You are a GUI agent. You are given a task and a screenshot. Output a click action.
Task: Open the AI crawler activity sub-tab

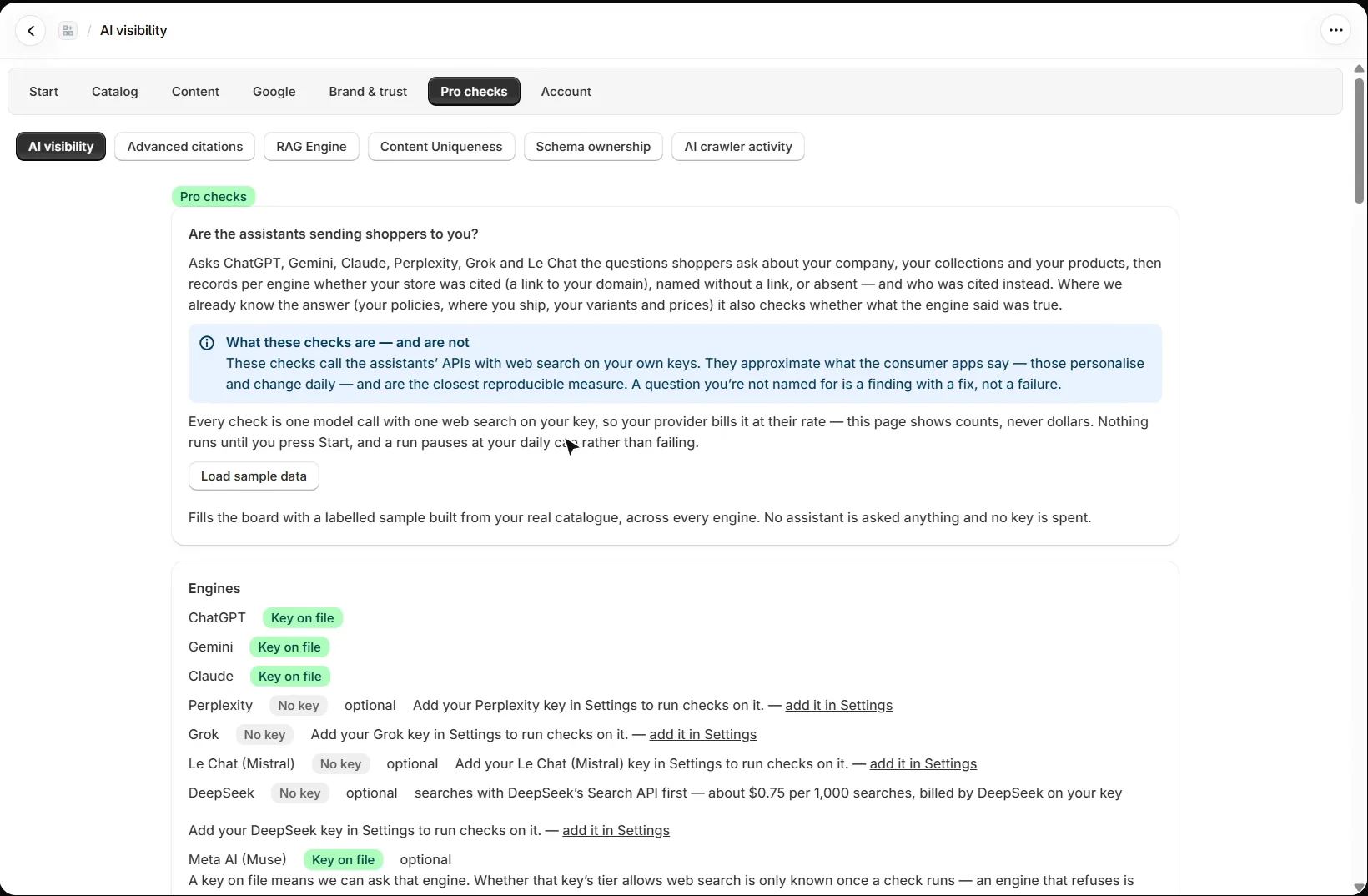[738, 147]
